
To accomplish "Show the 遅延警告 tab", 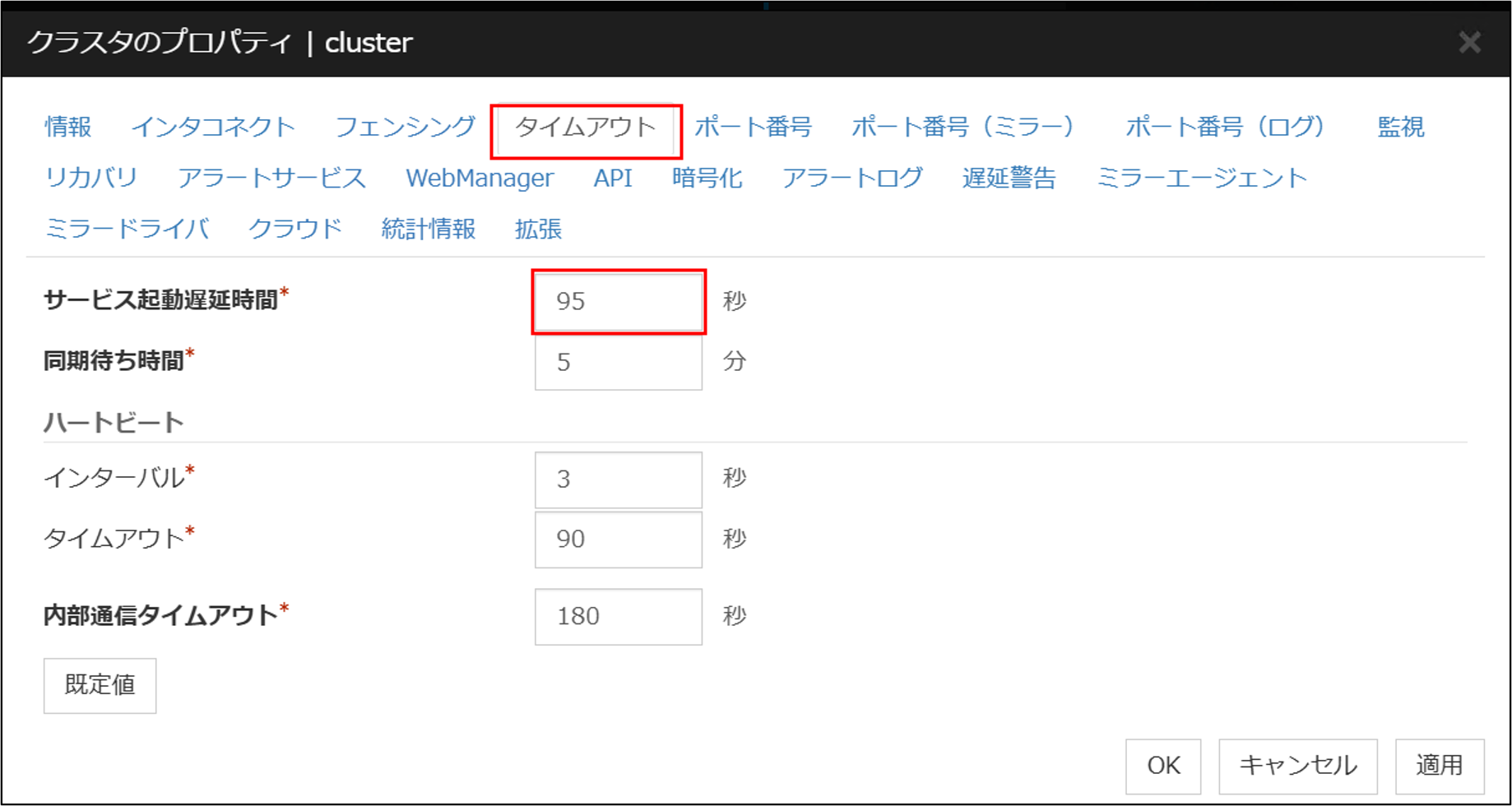I will pyautogui.click(x=1009, y=178).
